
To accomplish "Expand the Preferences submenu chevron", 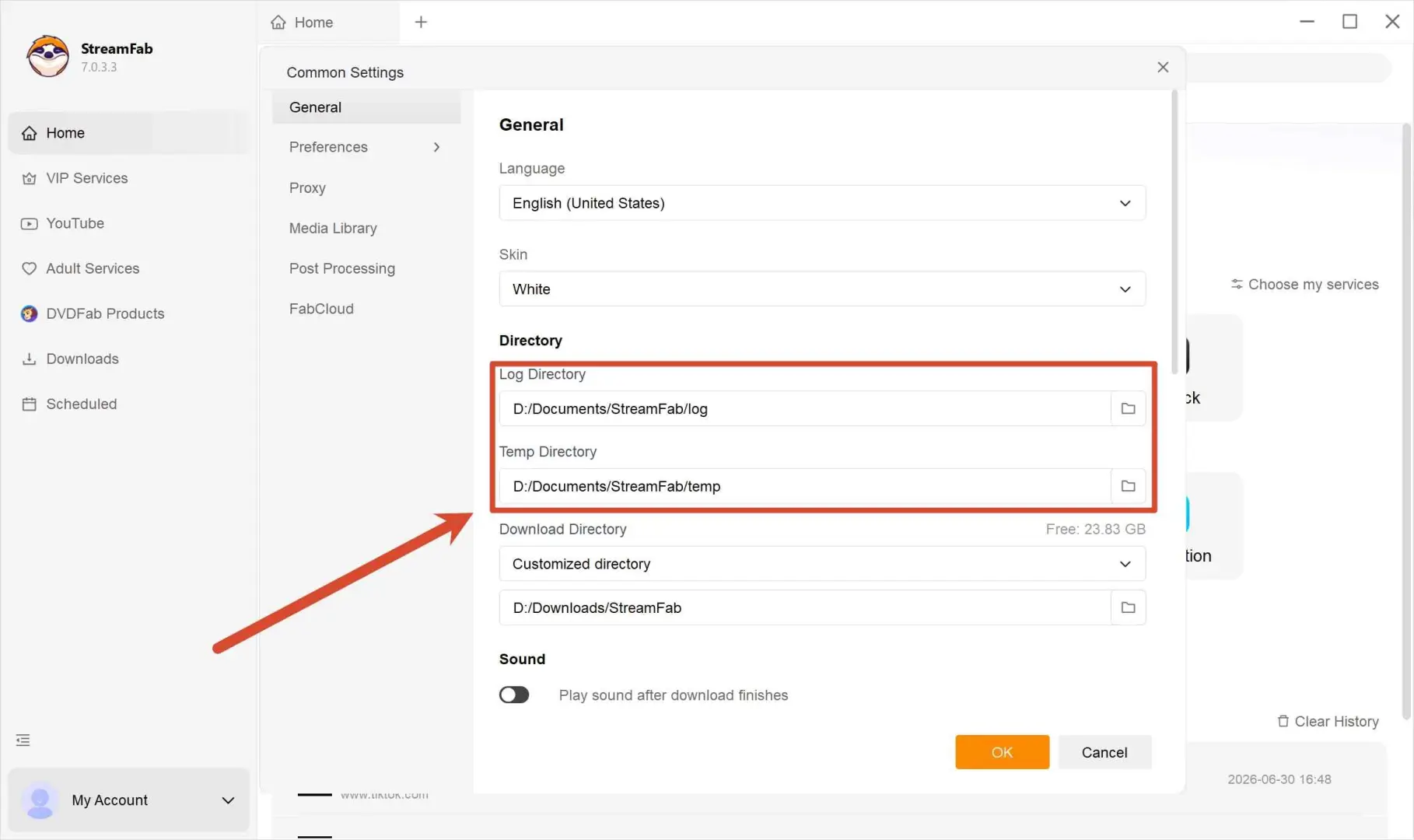I will 436,147.
